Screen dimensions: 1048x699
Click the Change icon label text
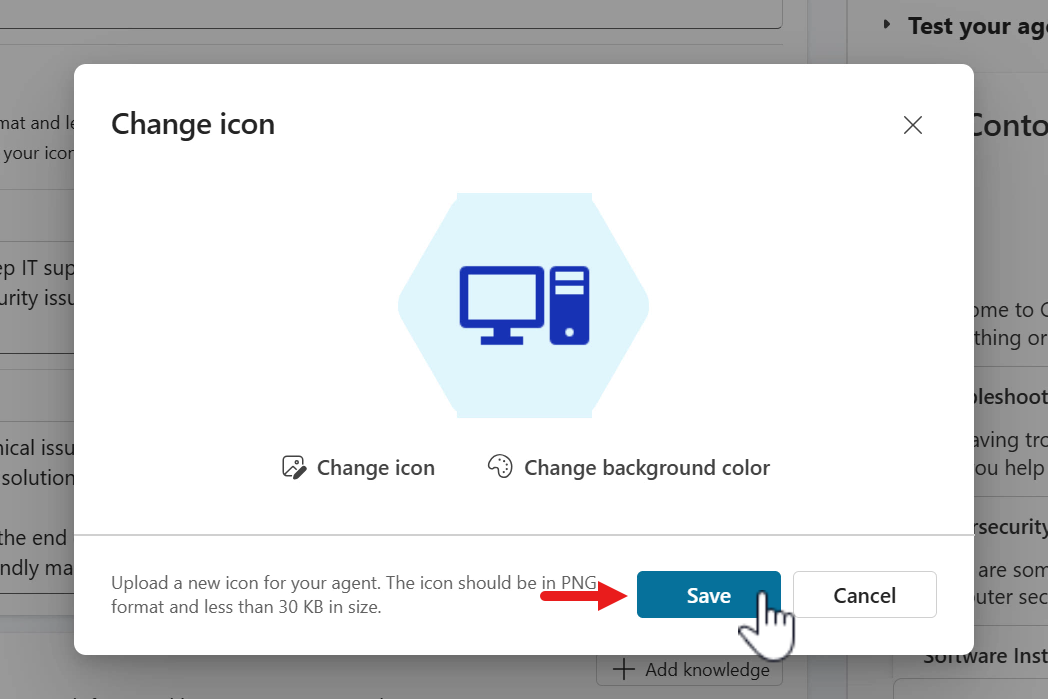click(x=376, y=467)
